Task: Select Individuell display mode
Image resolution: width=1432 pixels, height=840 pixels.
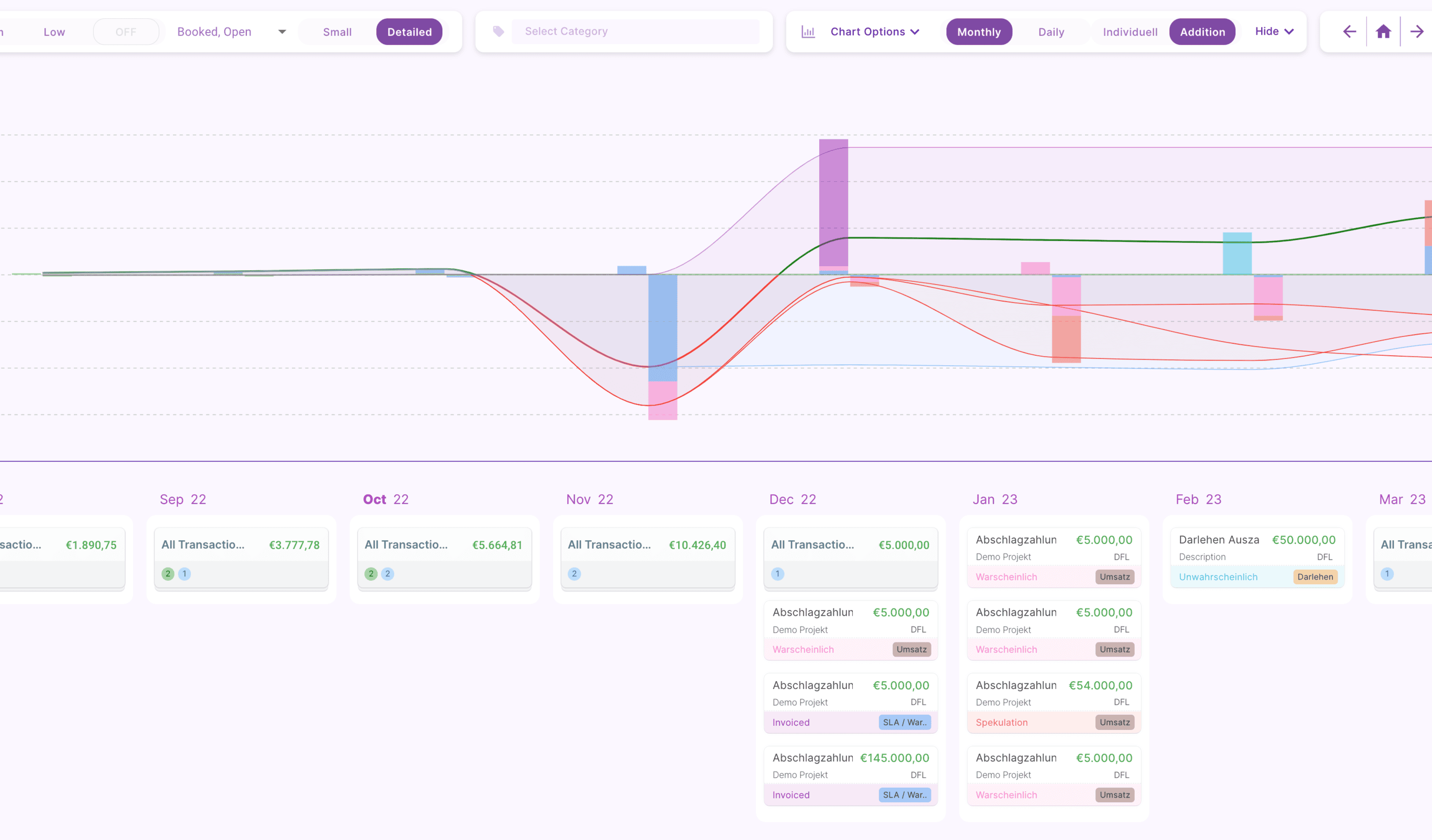Action: point(1130,32)
